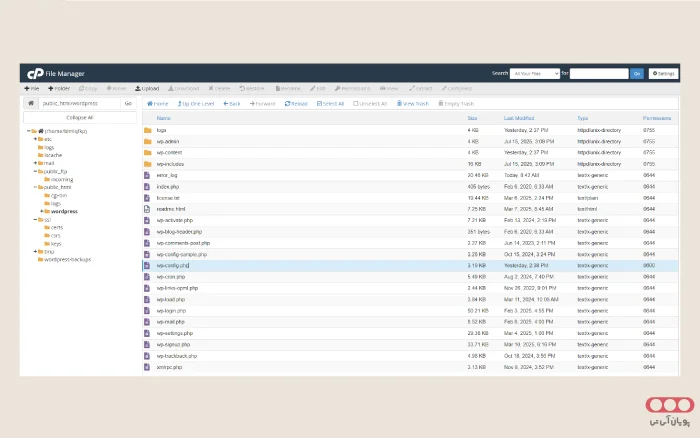Click the wp-content folder icon
The width and height of the screenshot is (700, 438).
(148, 153)
